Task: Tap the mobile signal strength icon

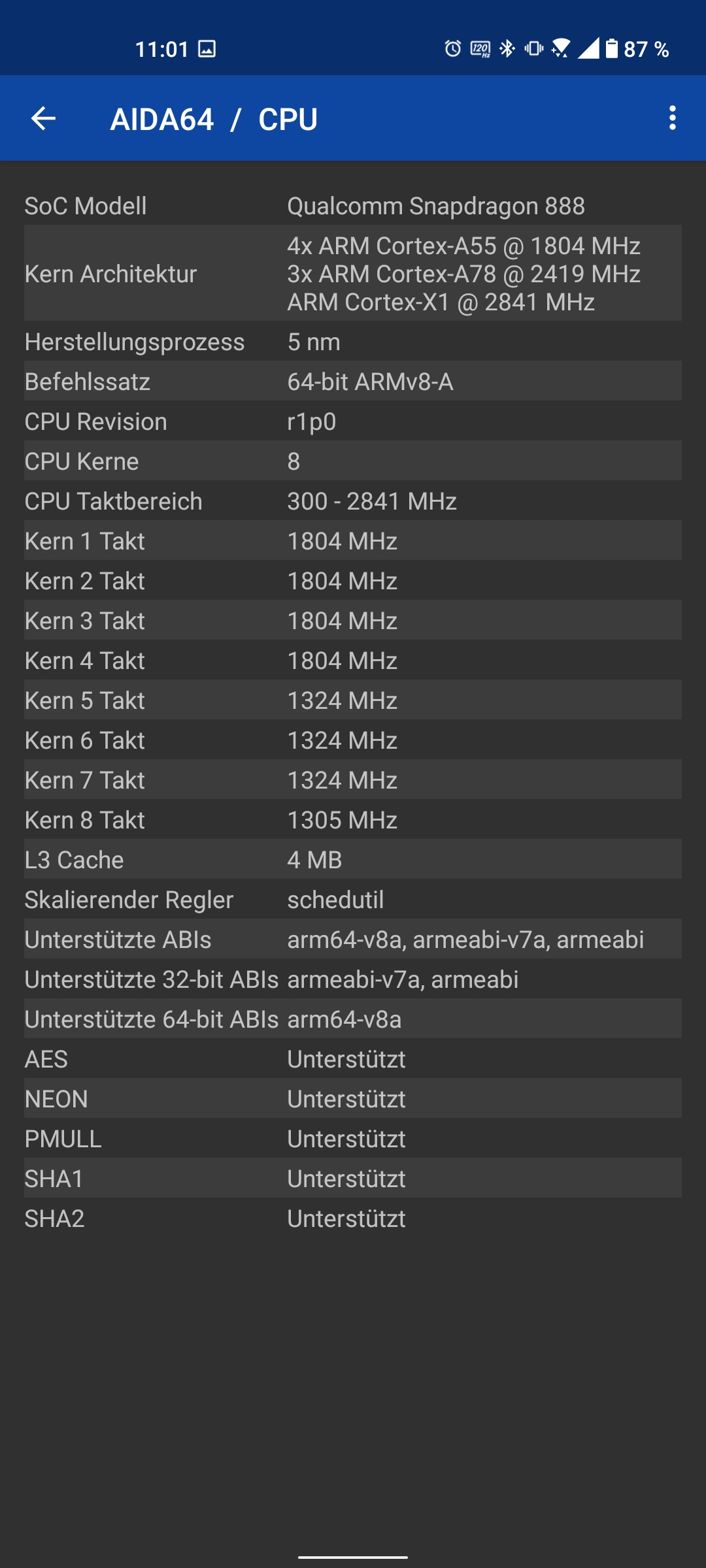Action: coord(588,48)
